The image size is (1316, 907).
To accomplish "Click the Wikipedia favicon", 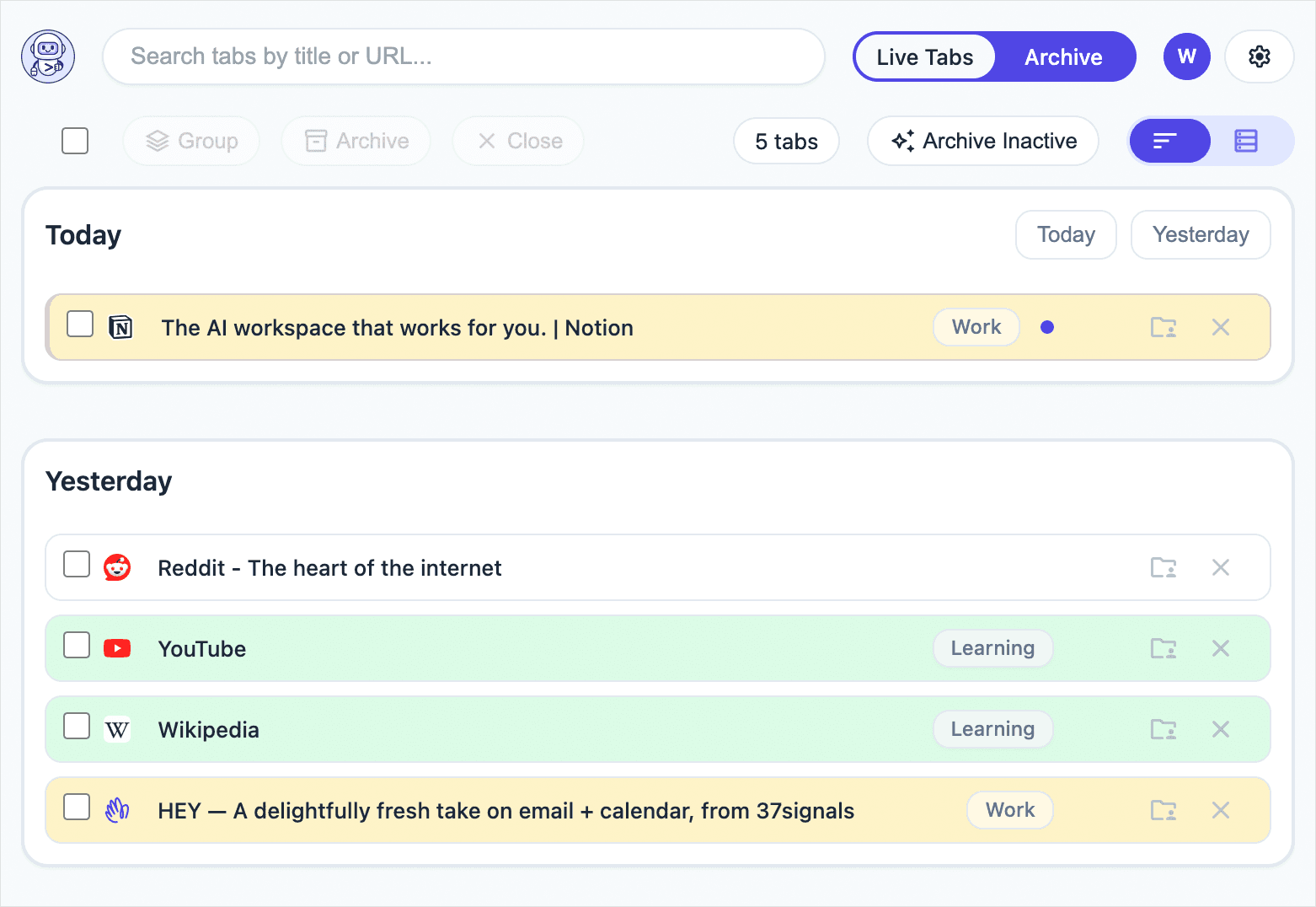I will [117, 729].
